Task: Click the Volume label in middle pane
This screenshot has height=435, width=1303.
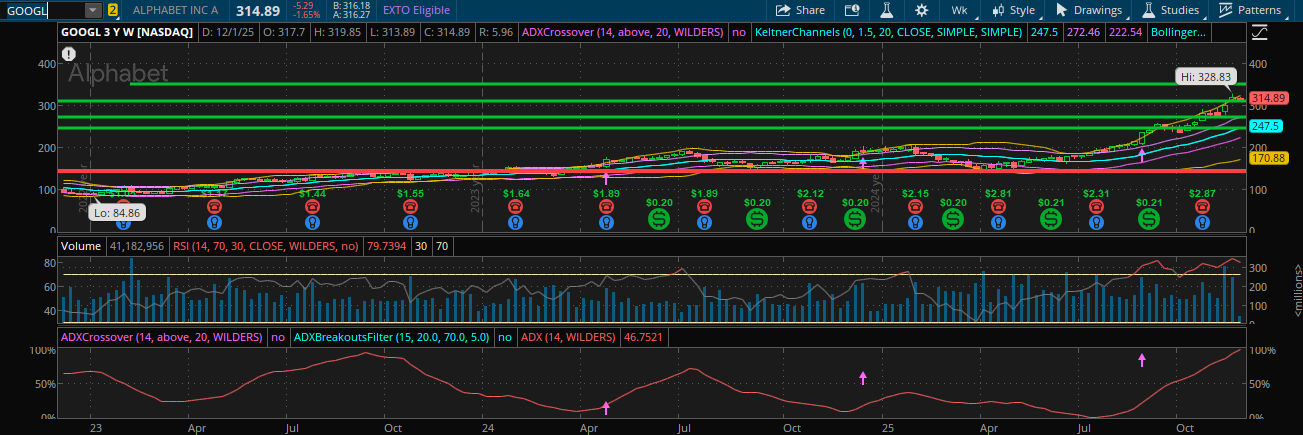Action: pyautogui.click(x=80, y=245)
